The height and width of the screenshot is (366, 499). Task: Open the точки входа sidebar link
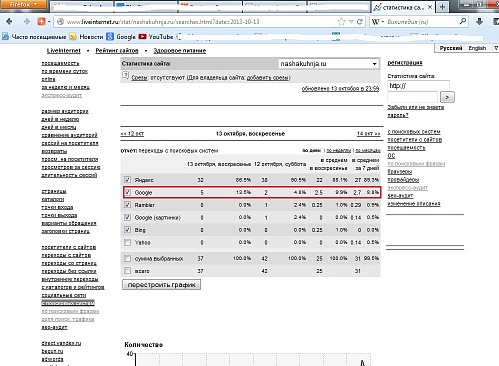tap(57, 207)
